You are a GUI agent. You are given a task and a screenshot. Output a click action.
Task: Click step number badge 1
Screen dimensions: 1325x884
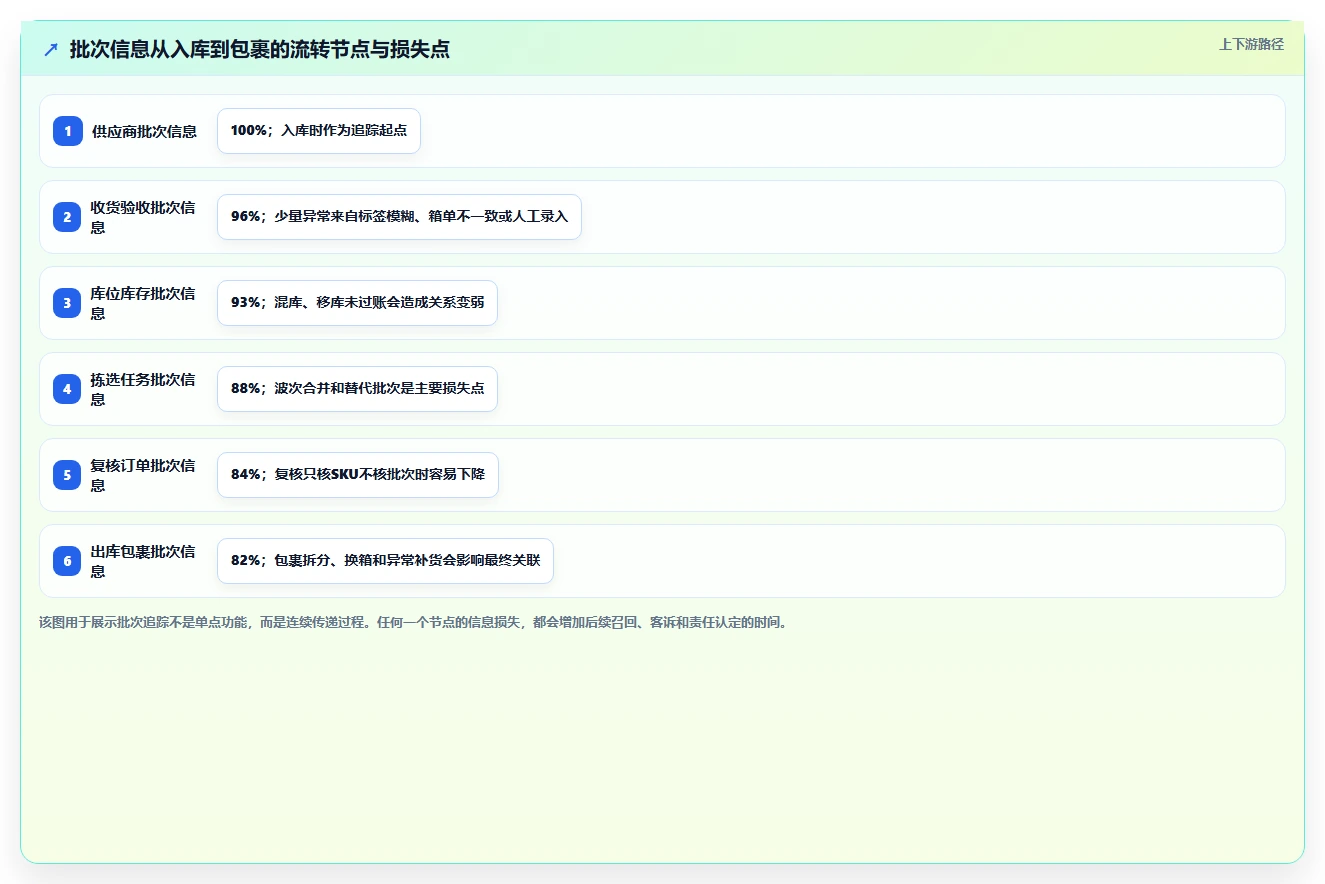click(68, 131)
